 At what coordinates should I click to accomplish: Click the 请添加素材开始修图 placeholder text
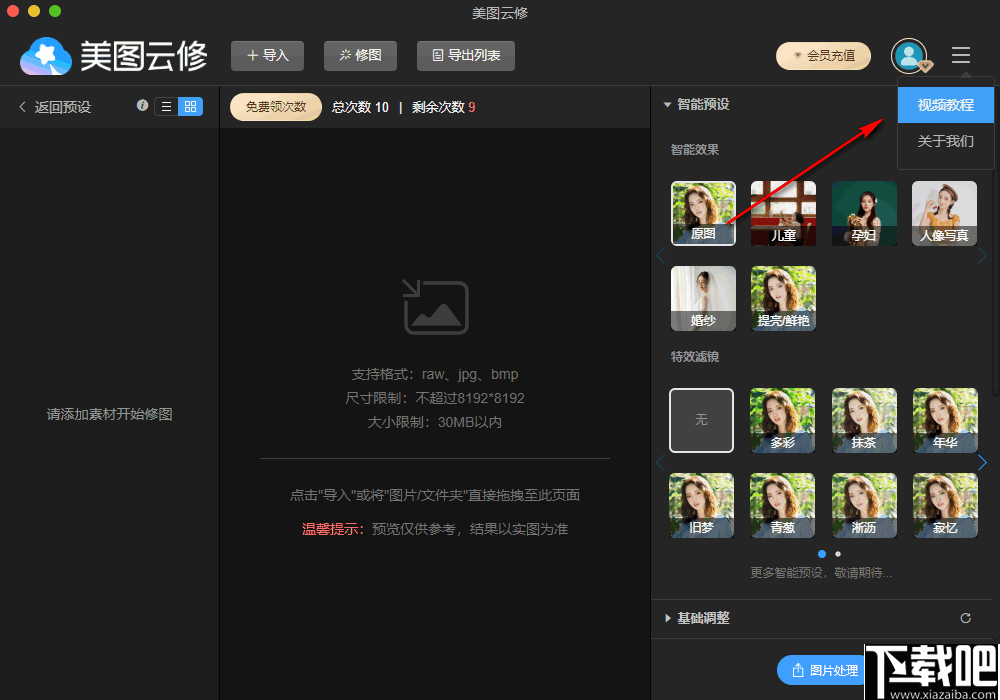(x=110, y=414)
